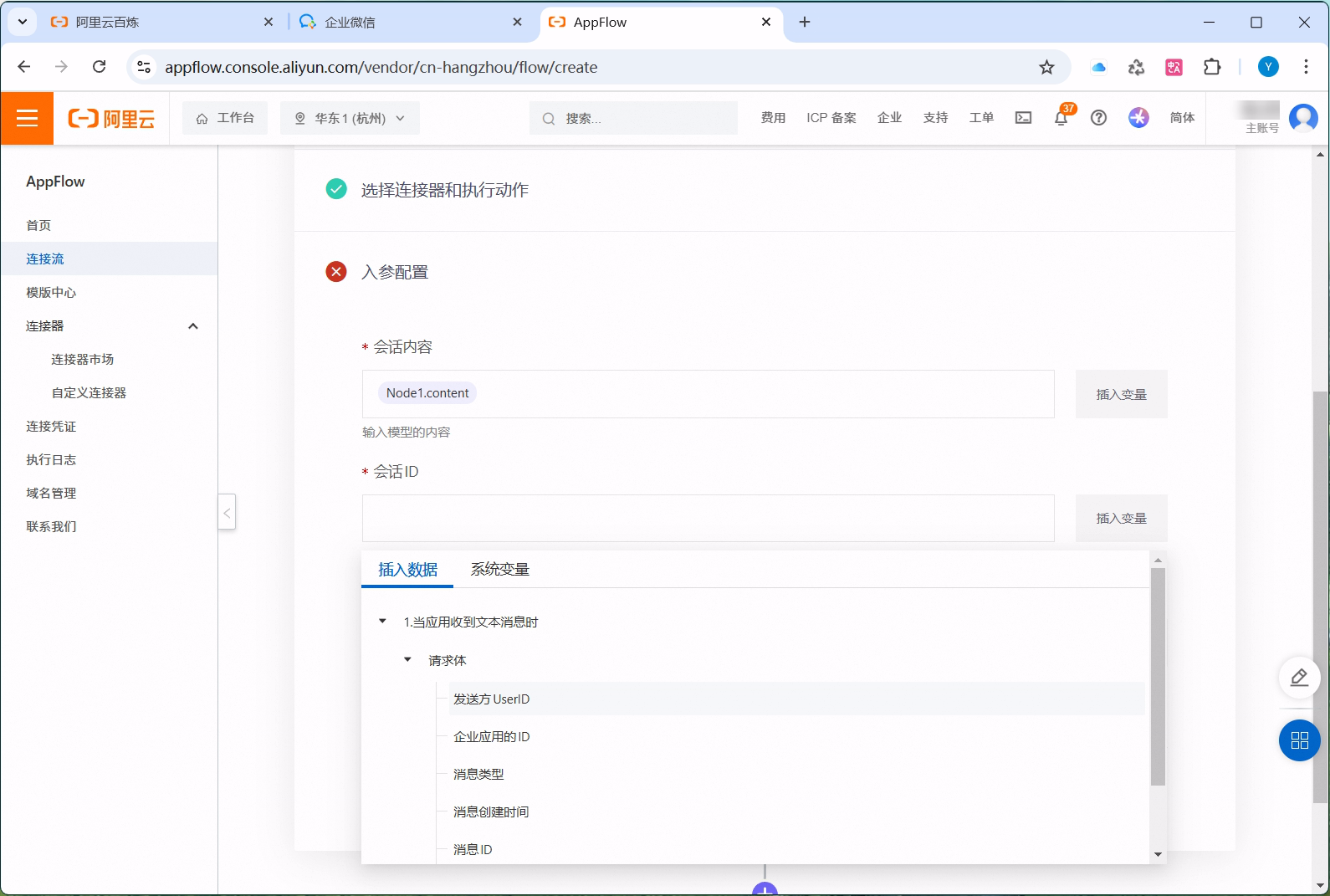Image resolution: width=1330 pixels, height=896 pixels.
Task: Click the floating edit pencil button
Action: click(x=1299, y=677)
